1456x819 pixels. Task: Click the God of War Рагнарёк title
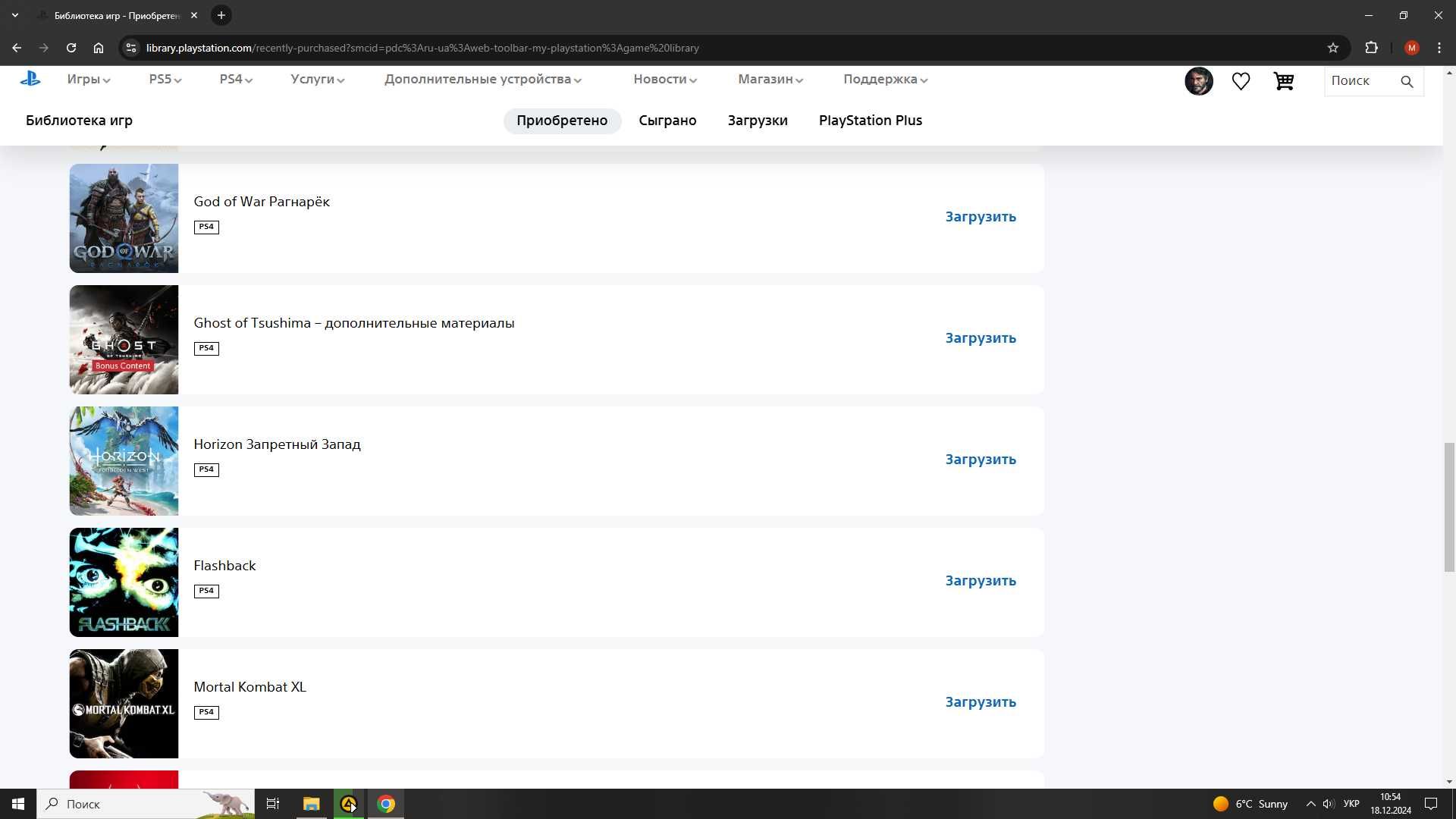click(262, 202)
